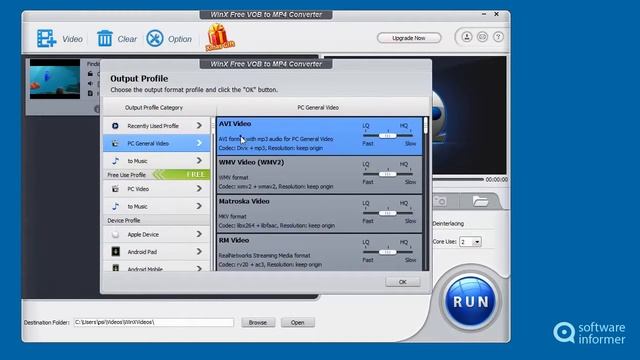Viewport: 640px width, 360px height.
Task: Click the music note icon beside the second to Music
Action: [x=116, y=207]
